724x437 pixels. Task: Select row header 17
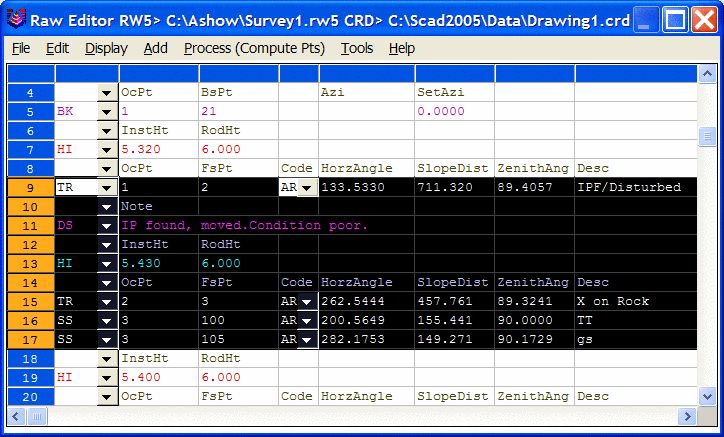click(30, 340)
